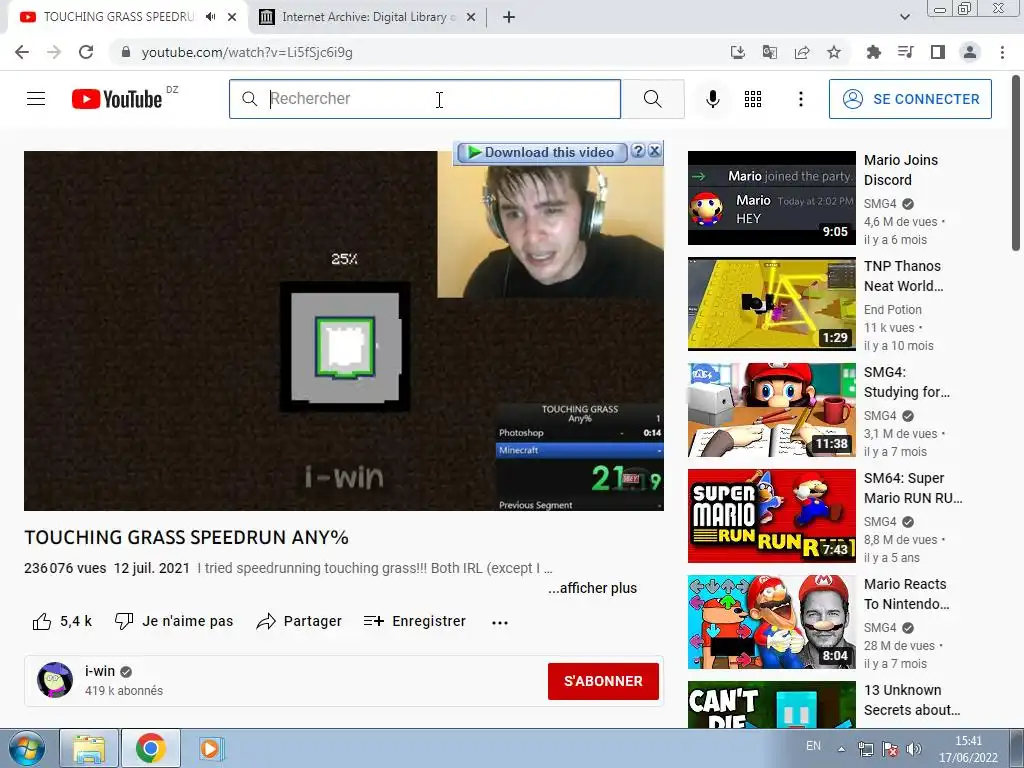1024x768 pixels.
Task: Toggle Chrome side panel icon
Action: coord(937,52)
